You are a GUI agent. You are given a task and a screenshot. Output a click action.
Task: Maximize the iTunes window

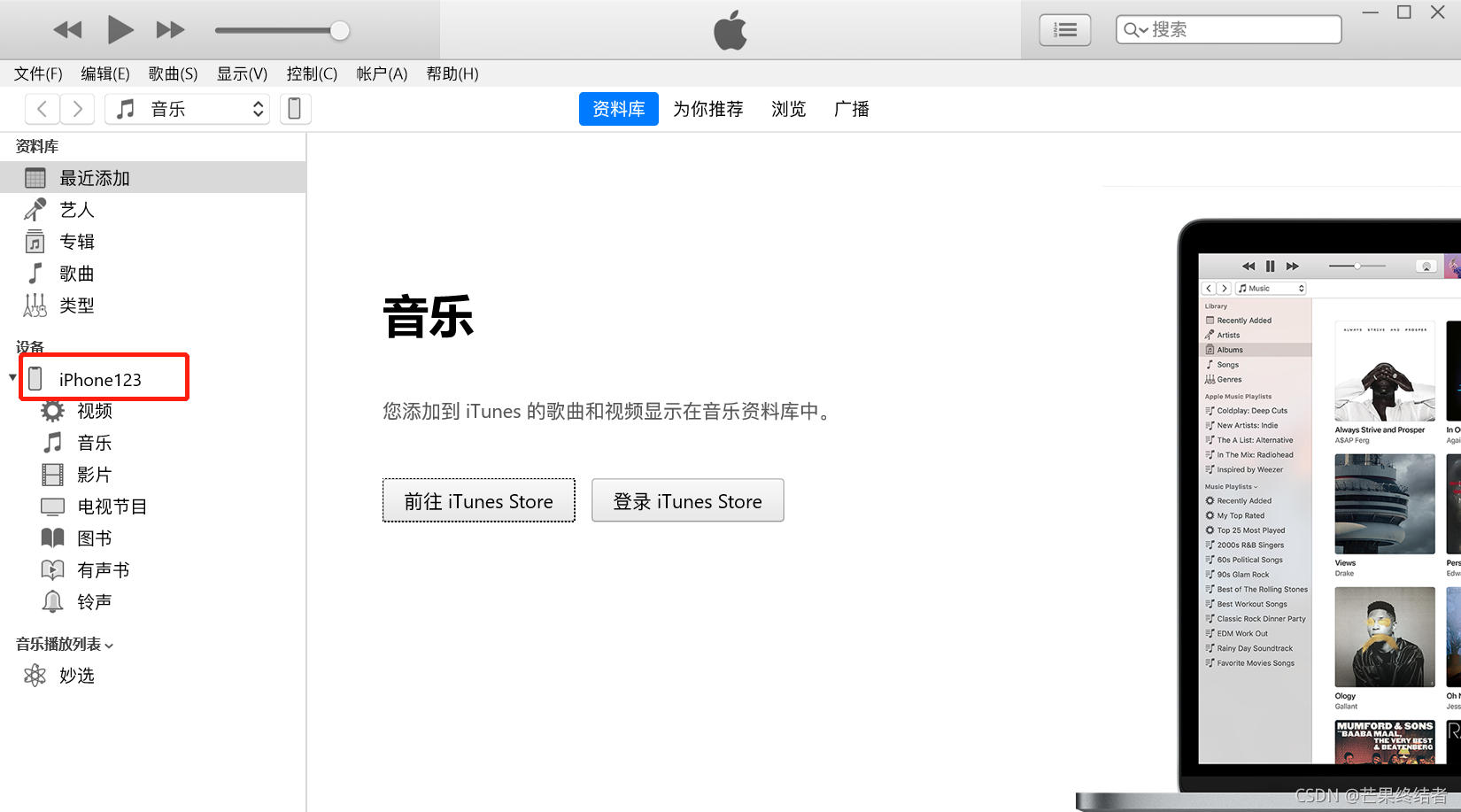(x=1404, y=12)
